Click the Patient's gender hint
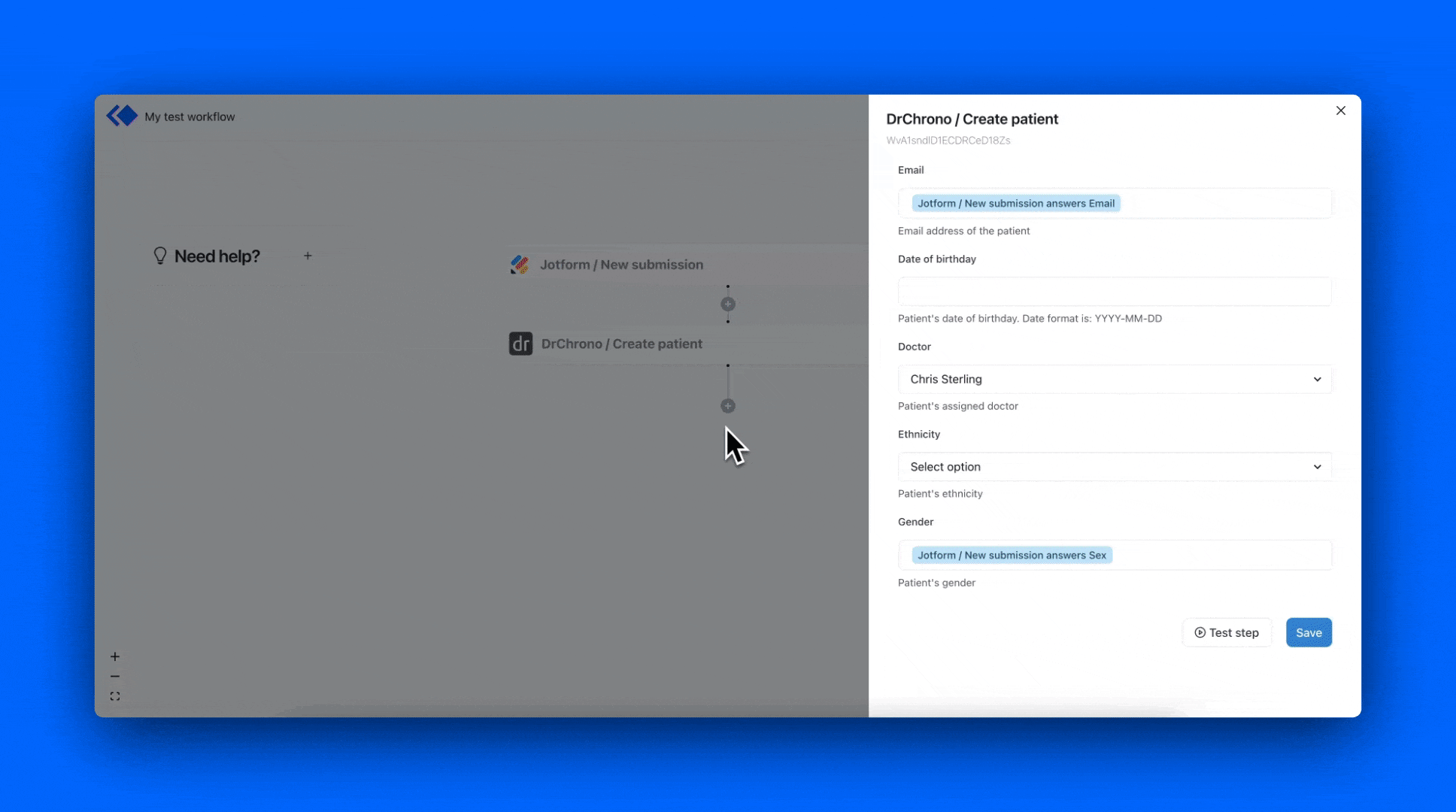Image resolution: width=1456 pixels, height=812 pixels. coord(936,583)
